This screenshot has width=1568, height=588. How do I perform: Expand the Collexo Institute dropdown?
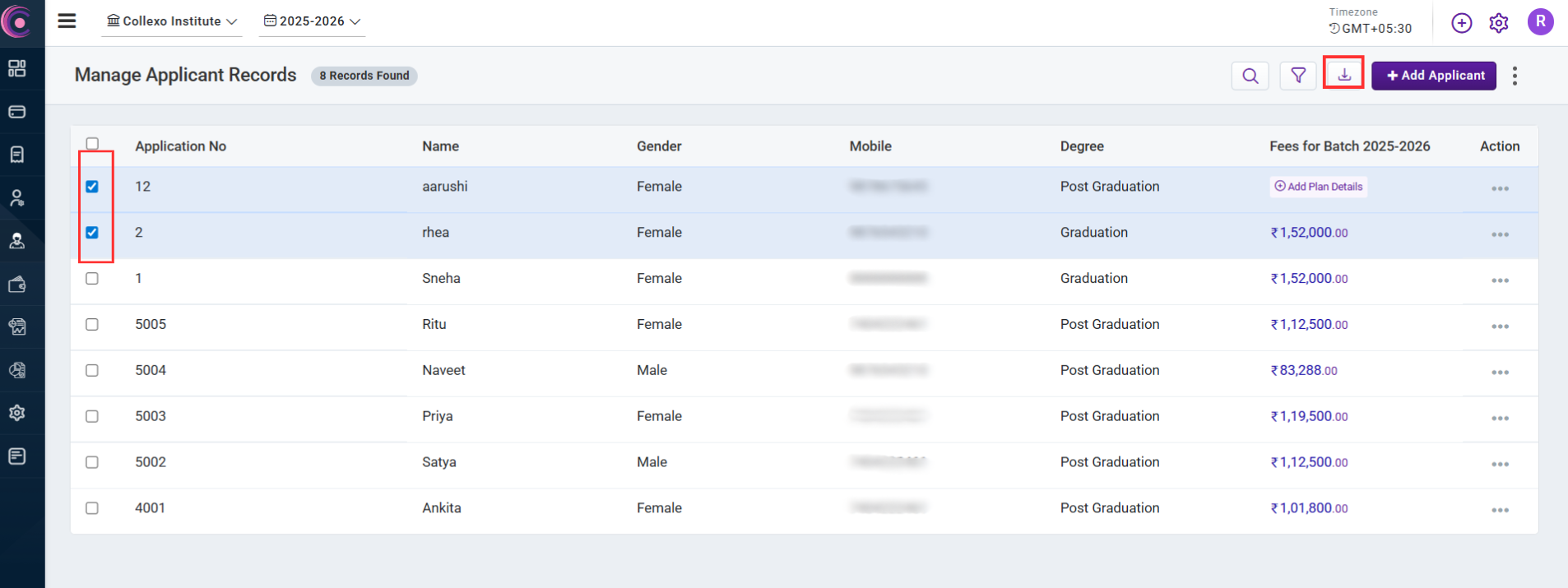pos(172,21)
